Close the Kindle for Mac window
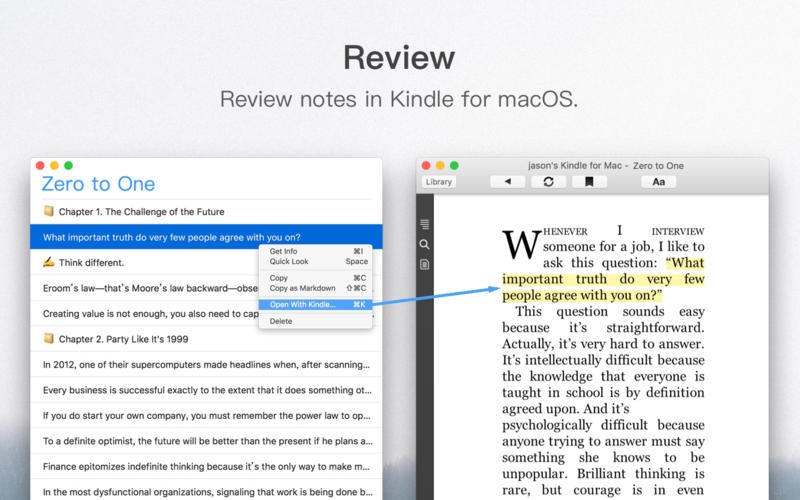Screen dimensions: 800x500 coord(426,165)
